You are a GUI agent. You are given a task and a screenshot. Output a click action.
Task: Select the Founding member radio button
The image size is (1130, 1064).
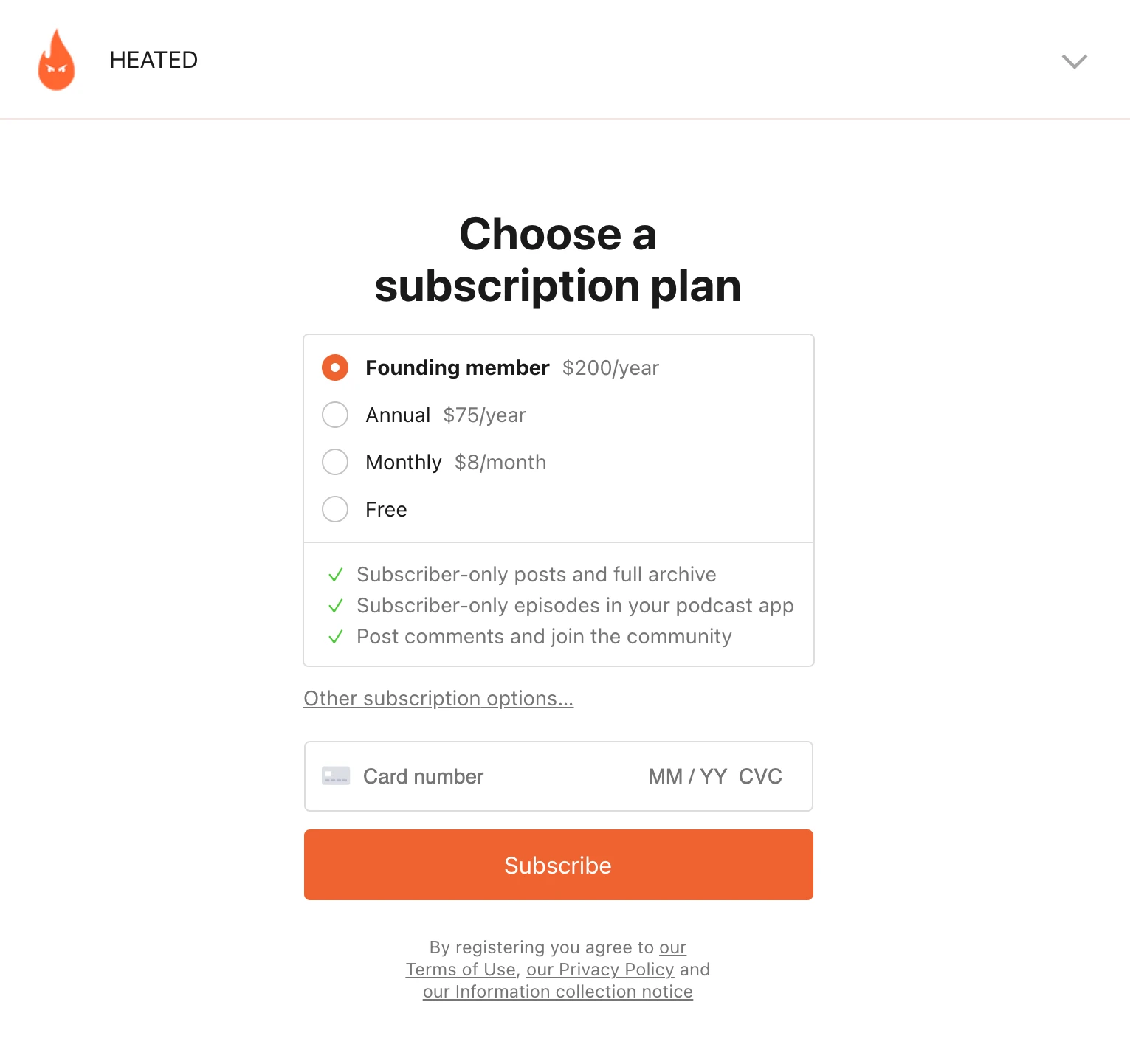(335, 367)
